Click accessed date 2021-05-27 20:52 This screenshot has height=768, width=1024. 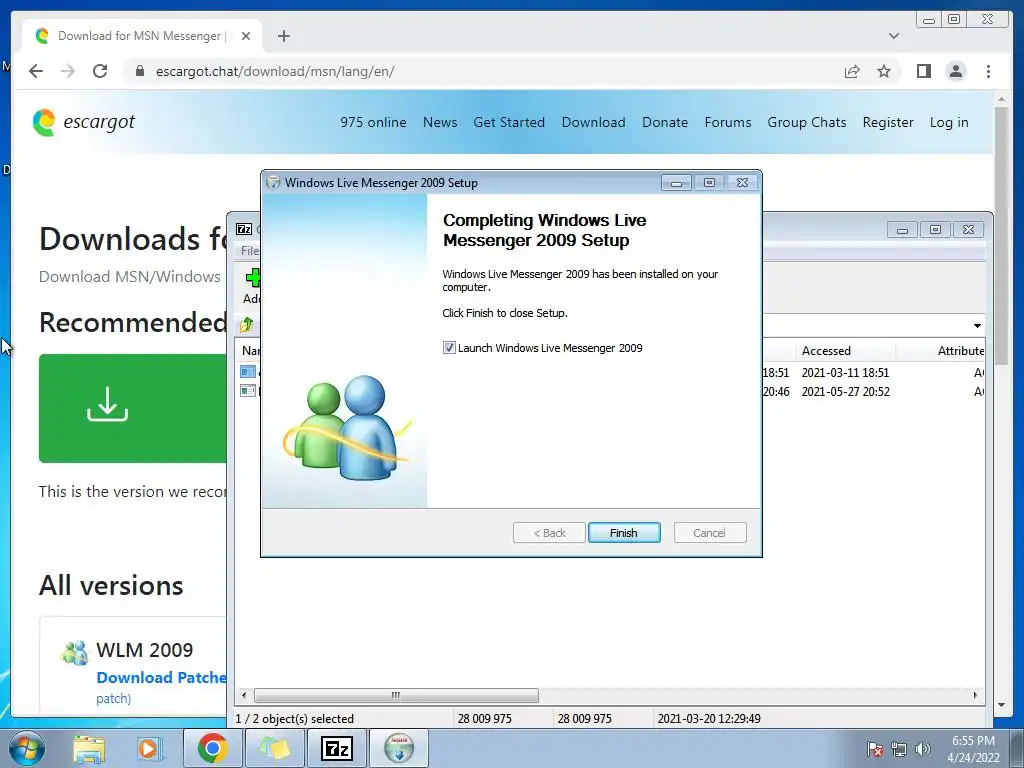(x=845, y=392)
